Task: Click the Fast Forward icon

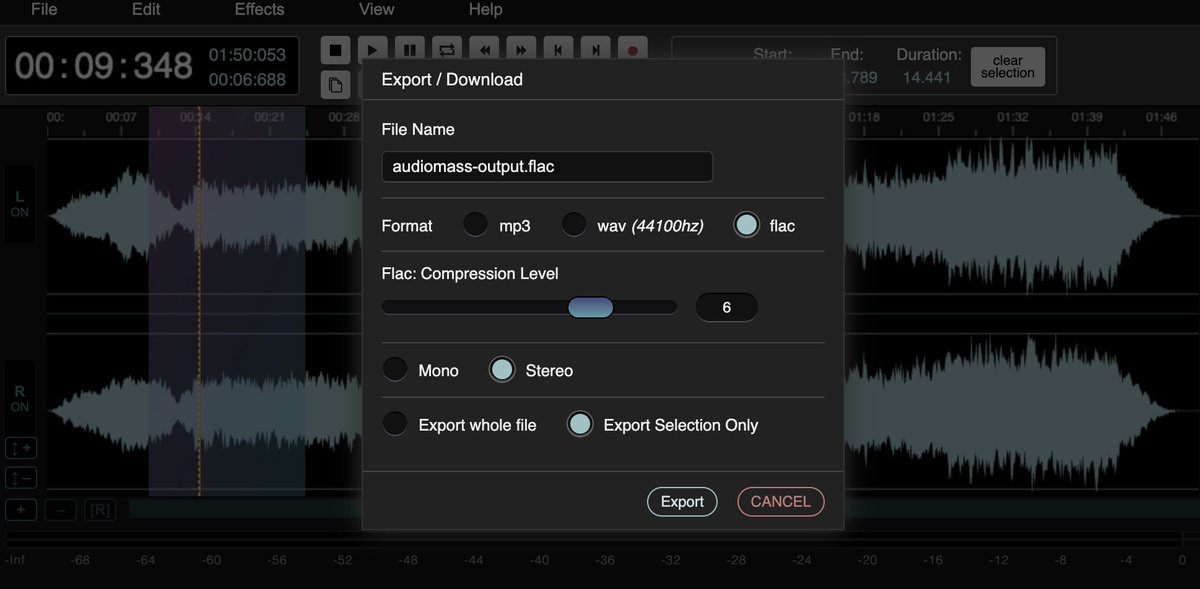Action: click(x=520, y=49)
